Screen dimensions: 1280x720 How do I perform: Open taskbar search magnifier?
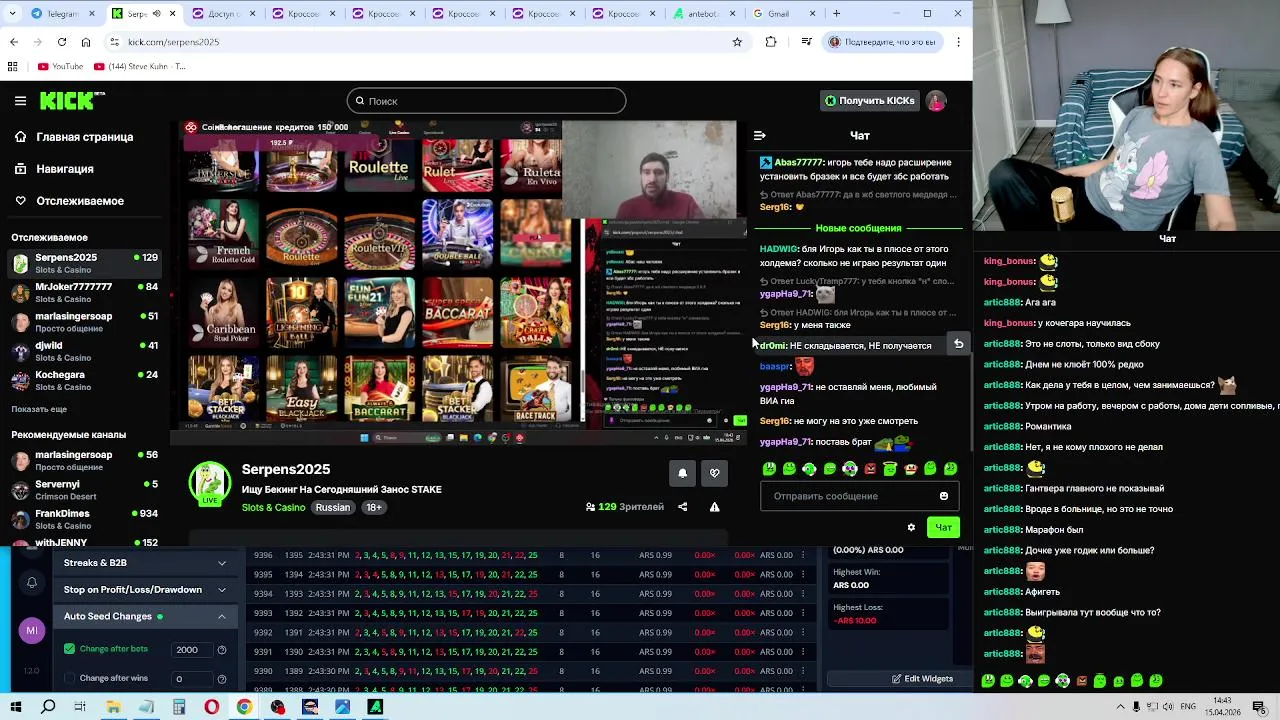(48, 707)
